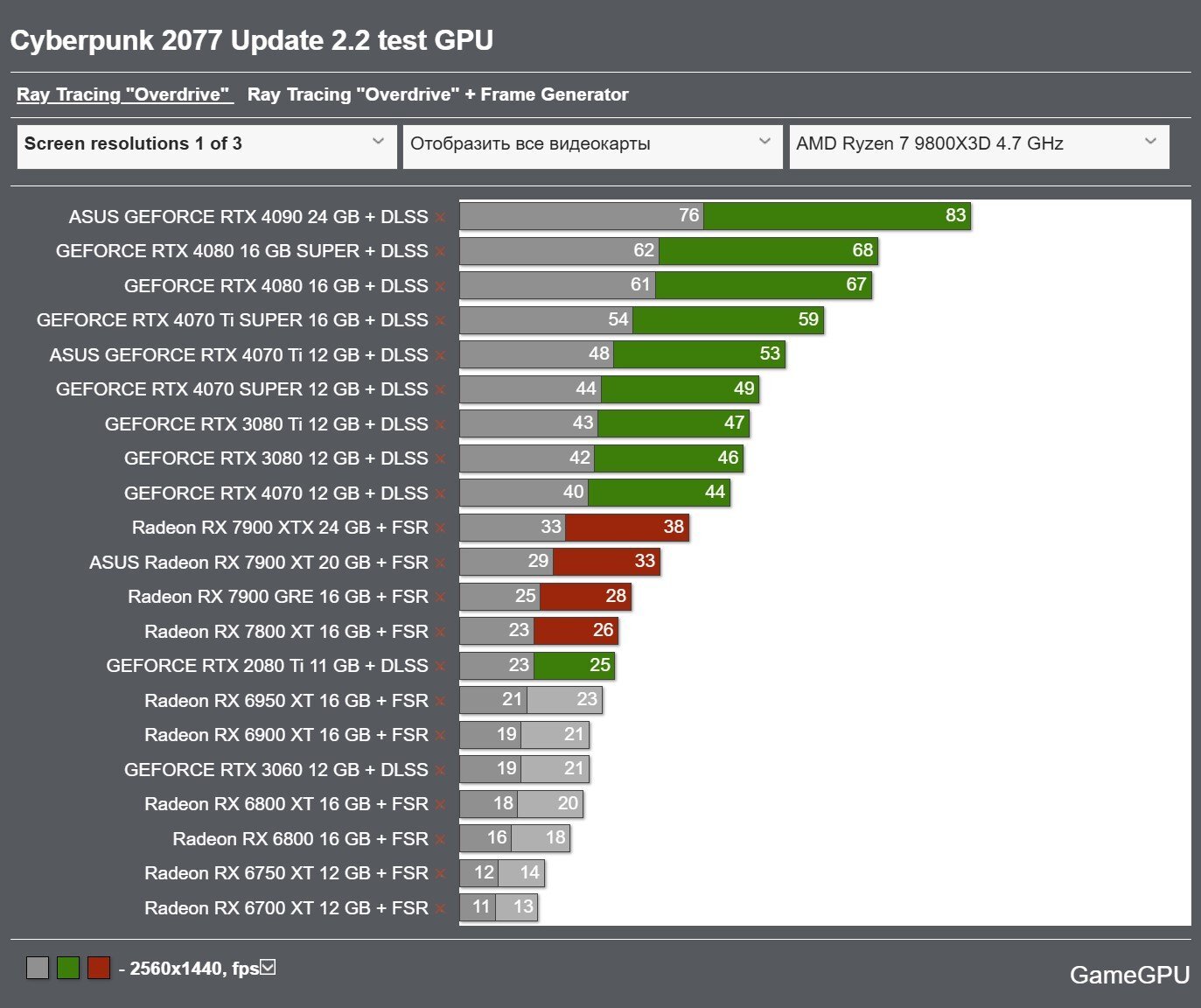Image resolution: width=1201 pixels, height=1008 pixels.
Task: Remove RTX 2080 Ti 11 GB row x
Action: (x=440, y=667)
